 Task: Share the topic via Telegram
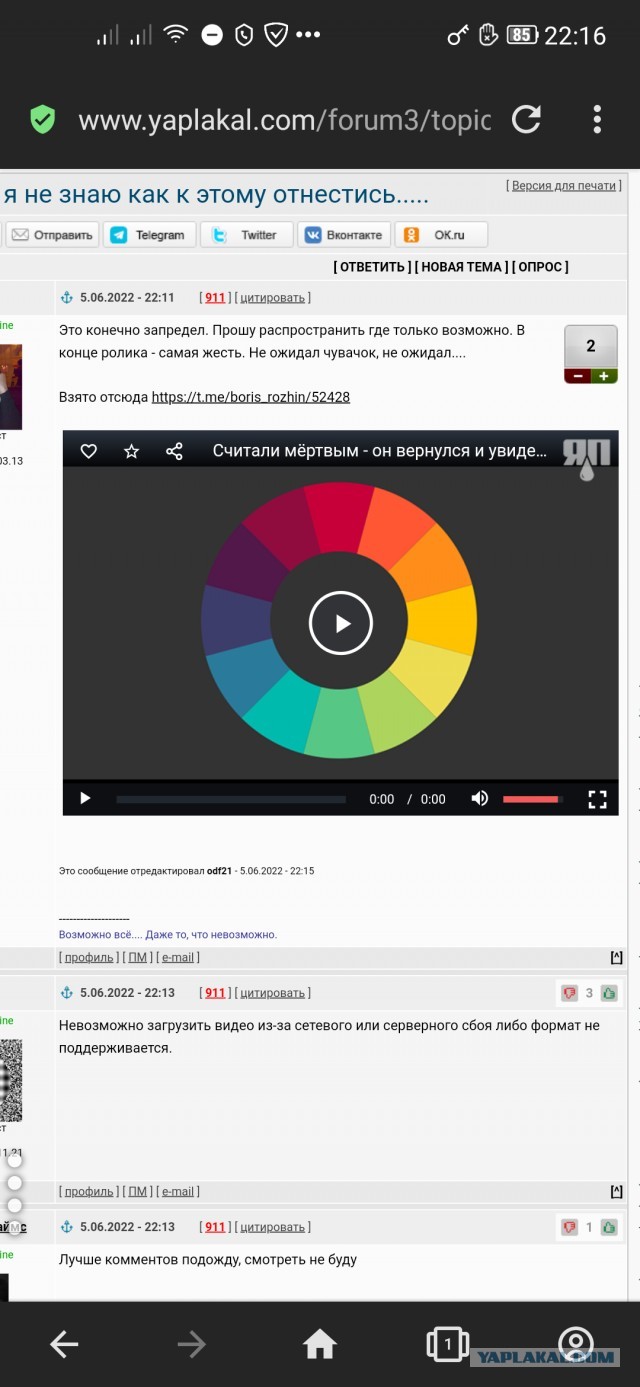(x=148, y=235)
